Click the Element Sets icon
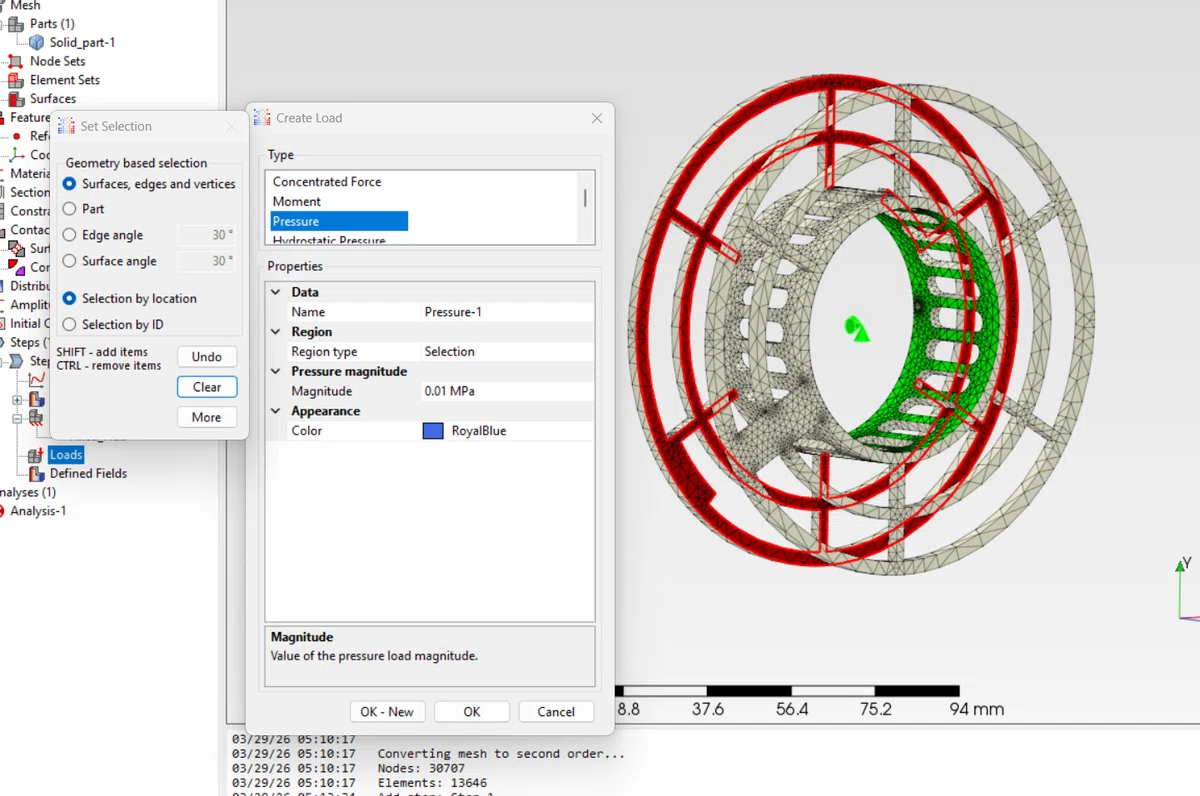This screenshot has height=796, width=1200. (x=15, y=80)
